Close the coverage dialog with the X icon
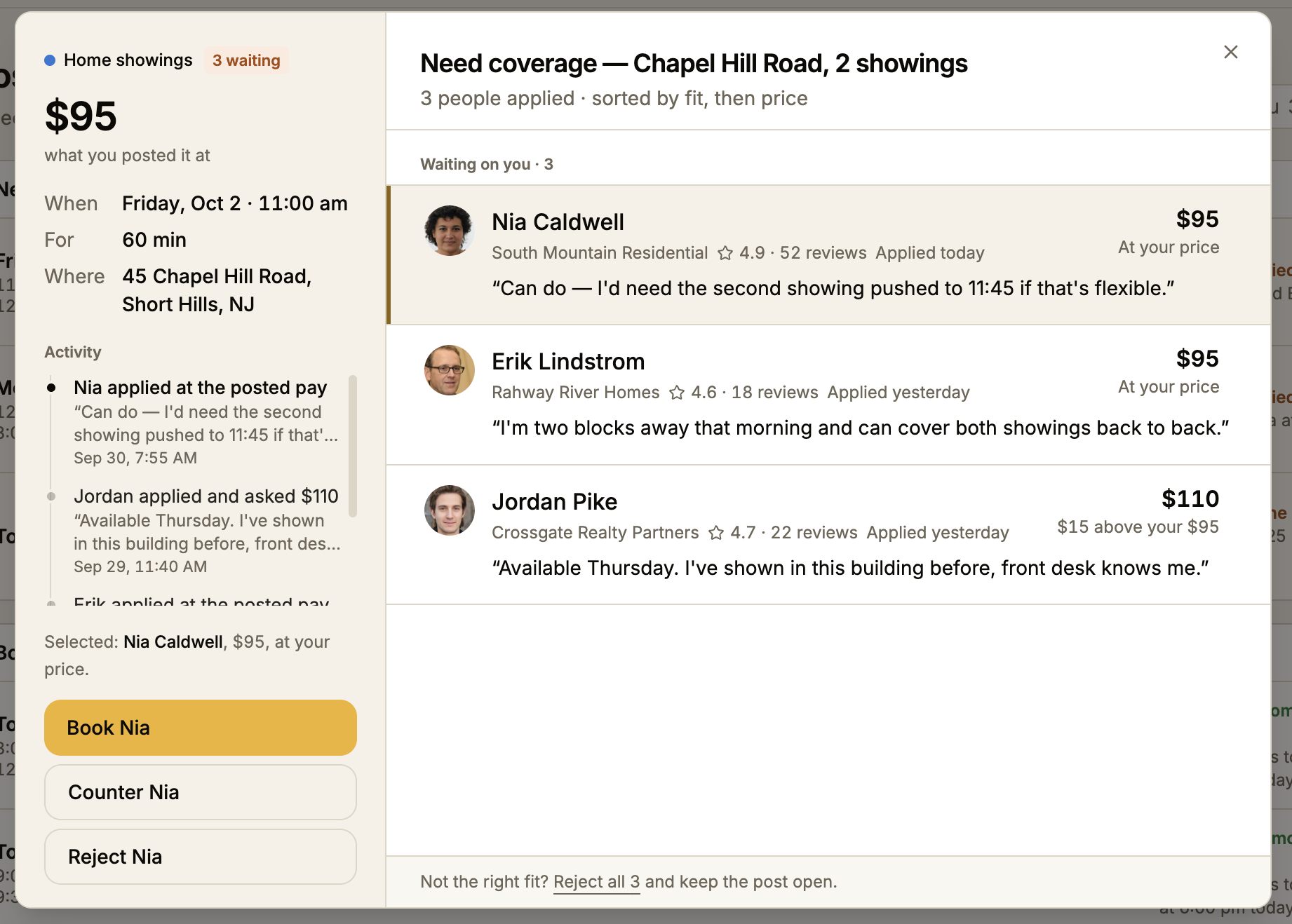This screenshot has height=924, width=1292. [1230, 52]
